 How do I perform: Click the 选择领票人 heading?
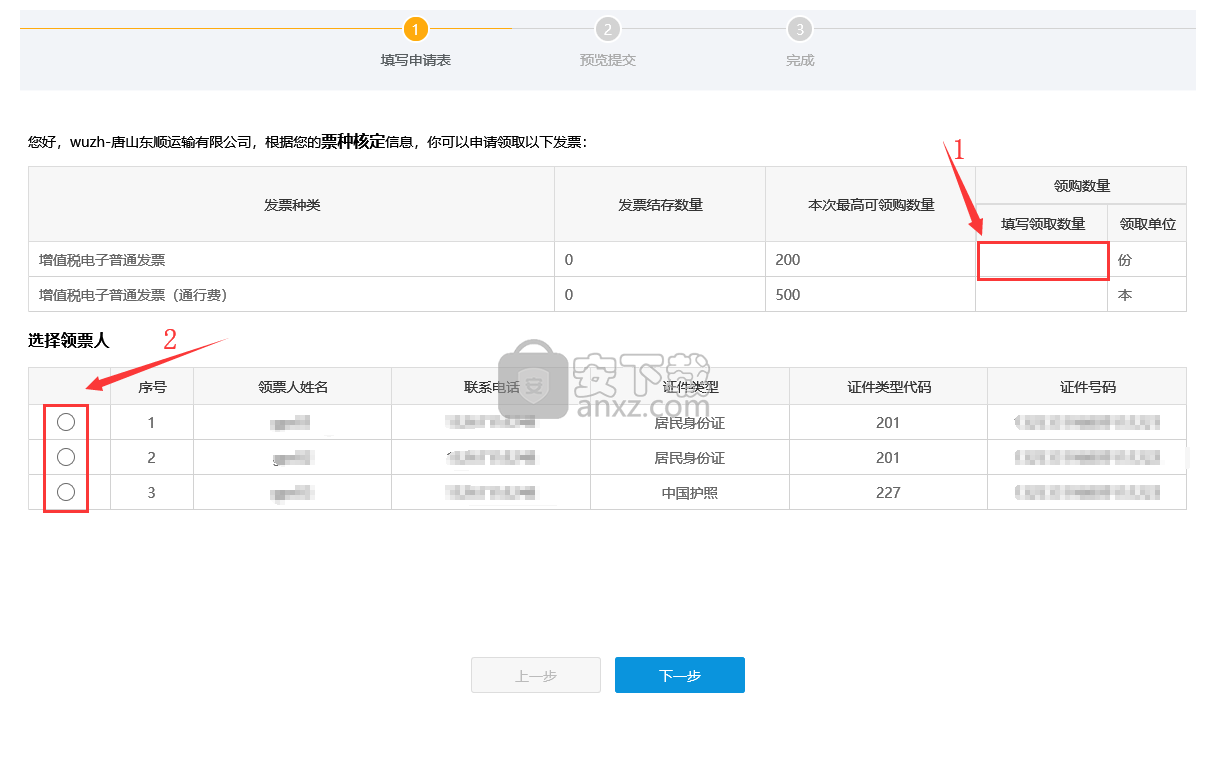pyautogui.click(x=68, y=341)
